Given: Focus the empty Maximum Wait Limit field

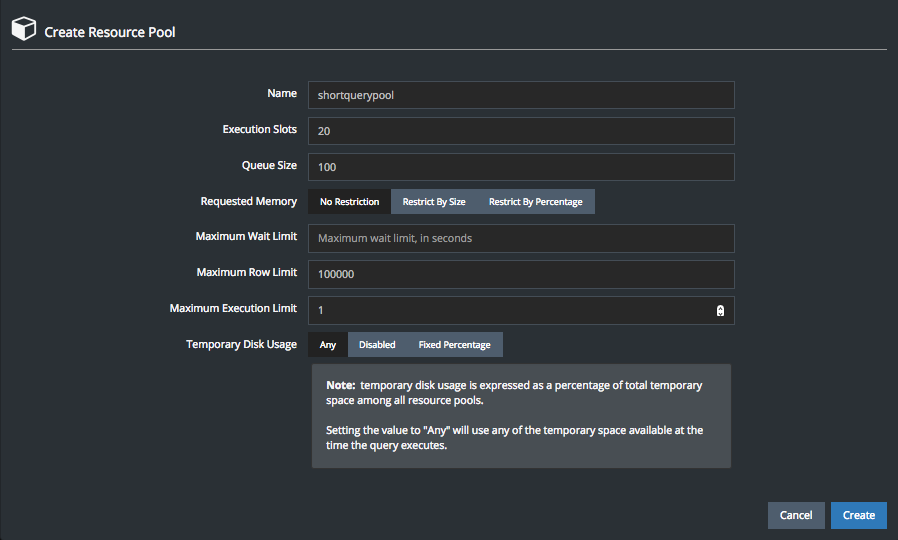Looking at the screenshot, I should pyautogui.click(x=520, y=239).
